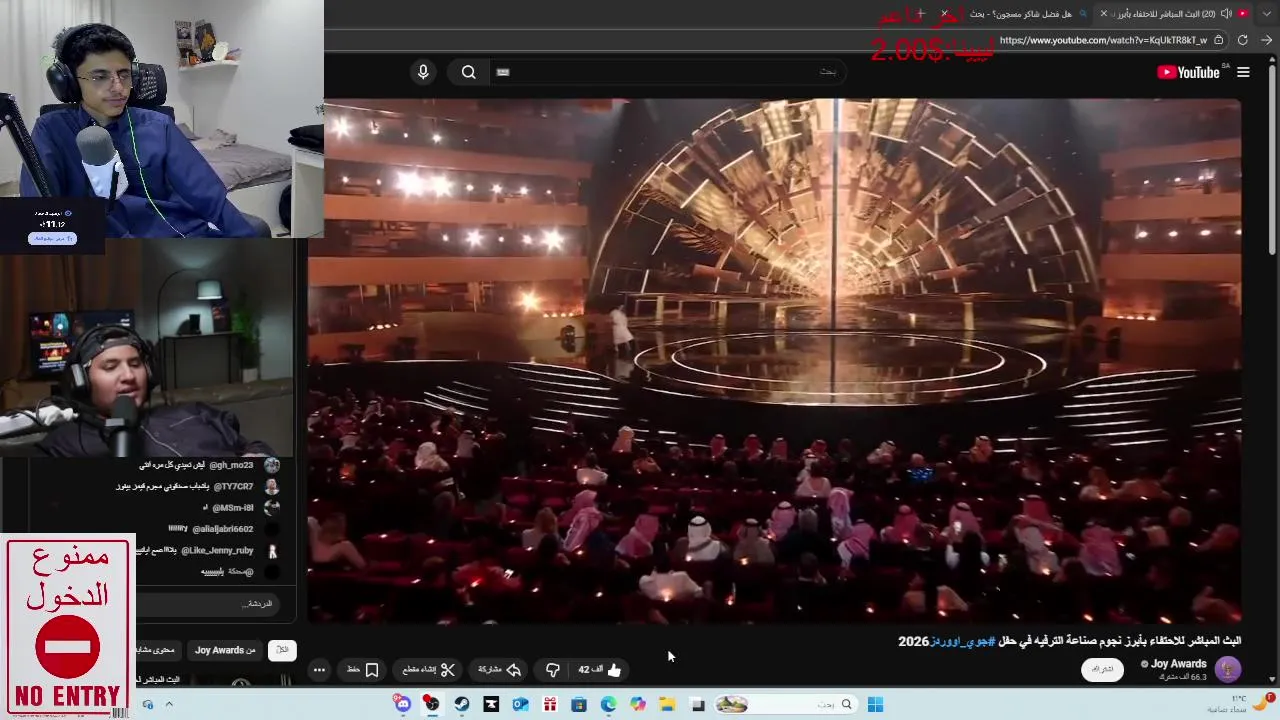1280x720 pixels.
Task: Close the live broadcast YouTube tab
Action: 1104,14
